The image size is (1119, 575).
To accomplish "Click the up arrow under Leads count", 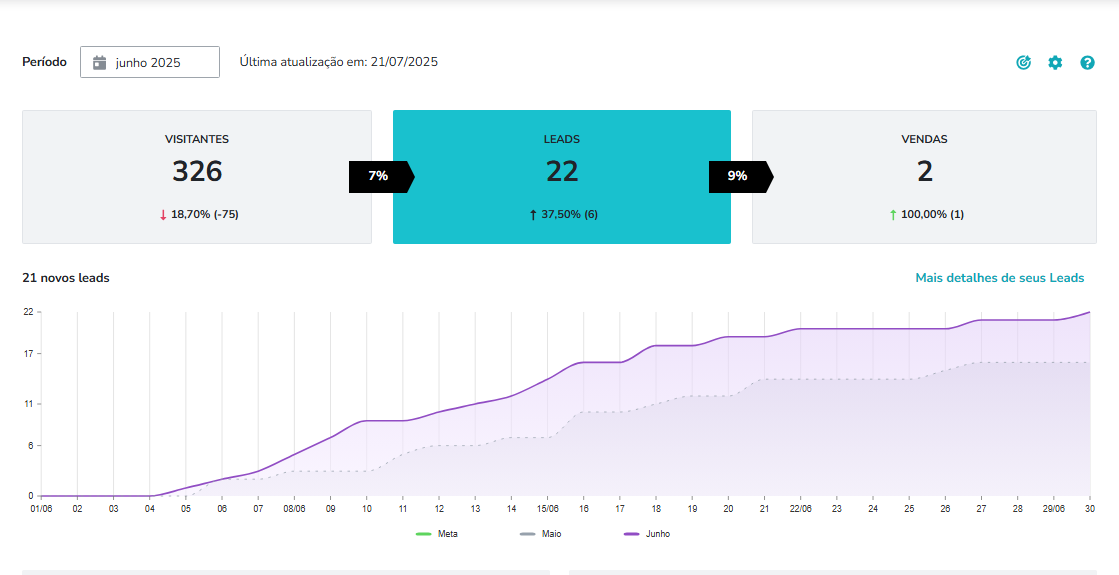I will point(533,214).
